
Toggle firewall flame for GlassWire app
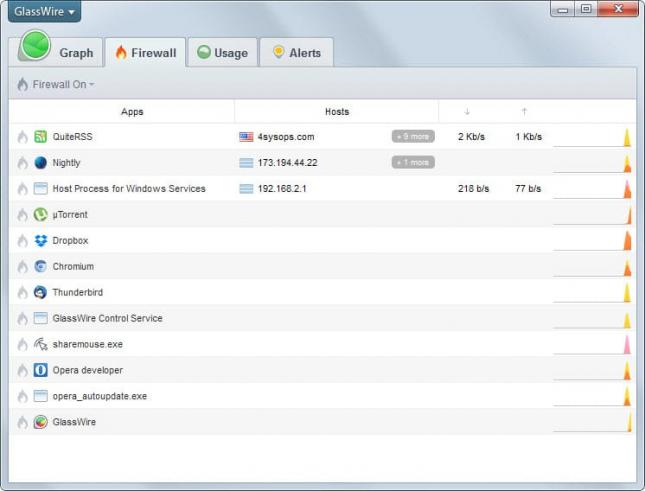pos(23,422)
